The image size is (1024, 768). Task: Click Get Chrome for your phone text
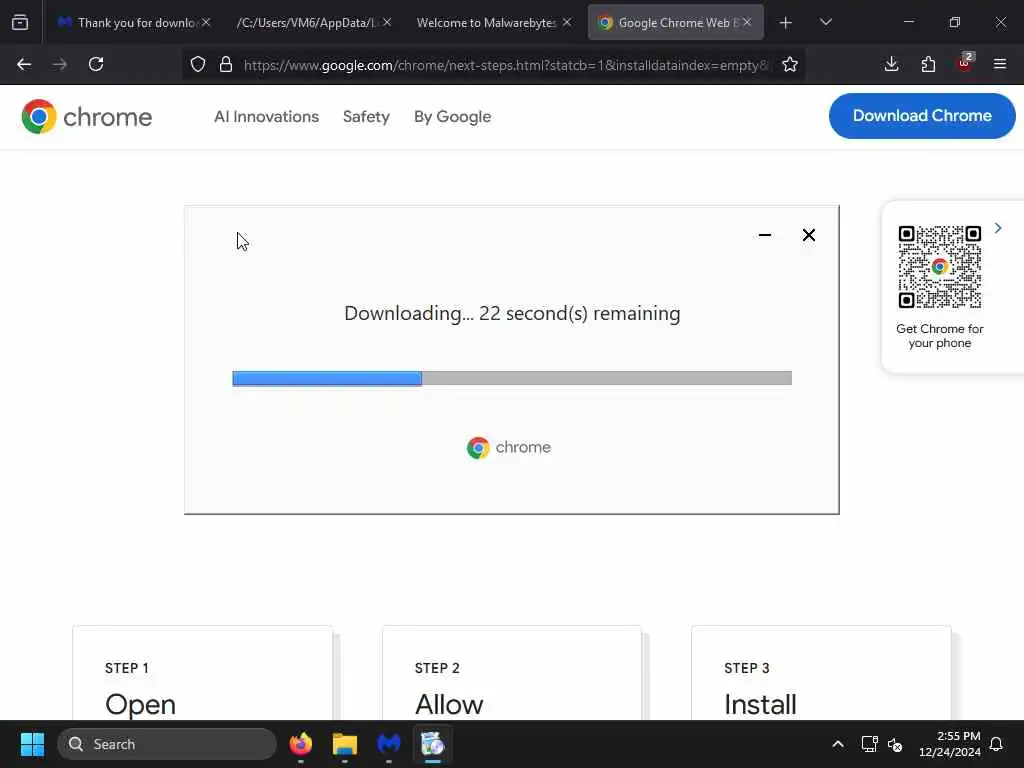tap(940, 336)
